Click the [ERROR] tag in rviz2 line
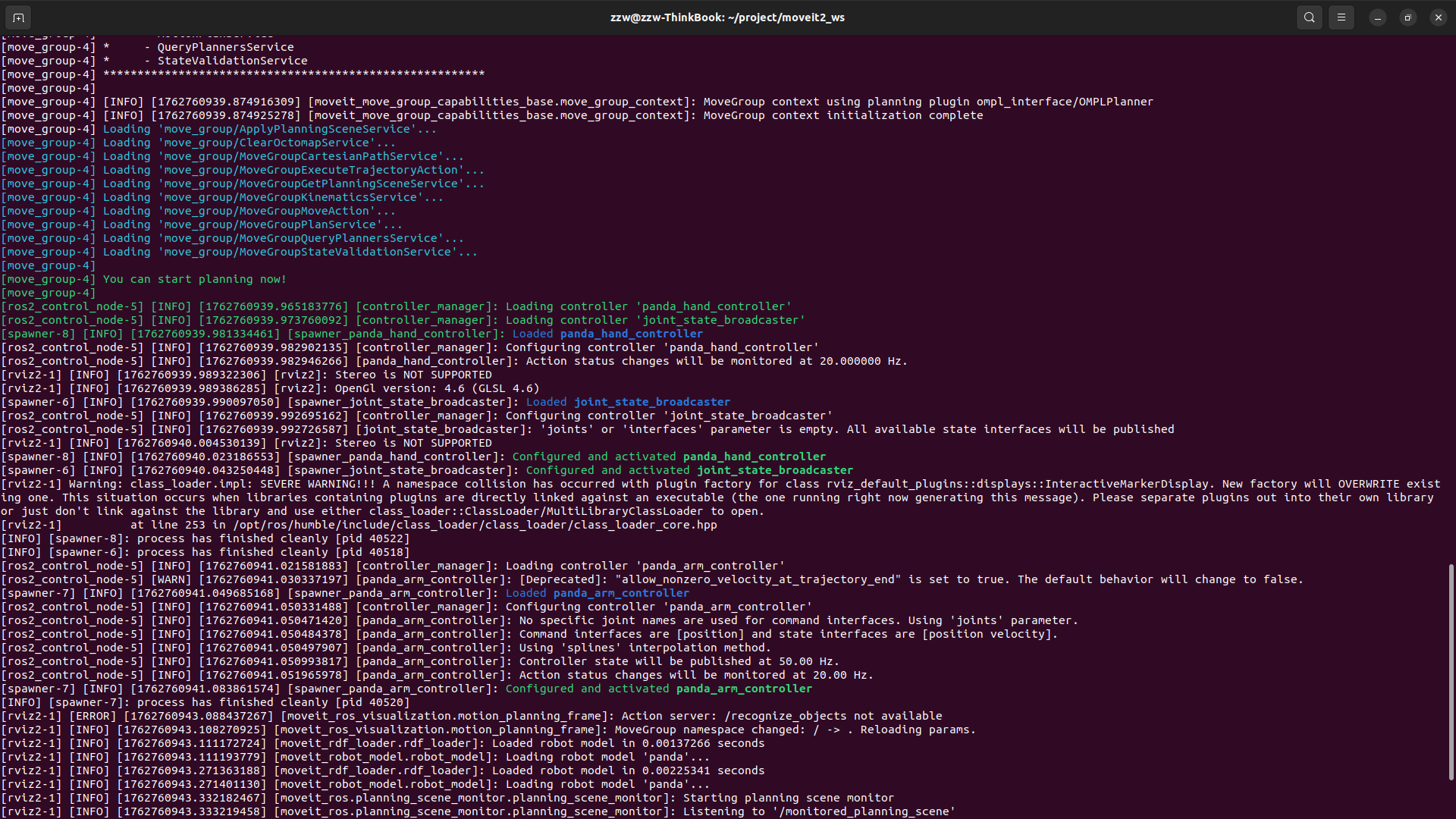This screenshot has width=1456, height=819. point(93,716)
